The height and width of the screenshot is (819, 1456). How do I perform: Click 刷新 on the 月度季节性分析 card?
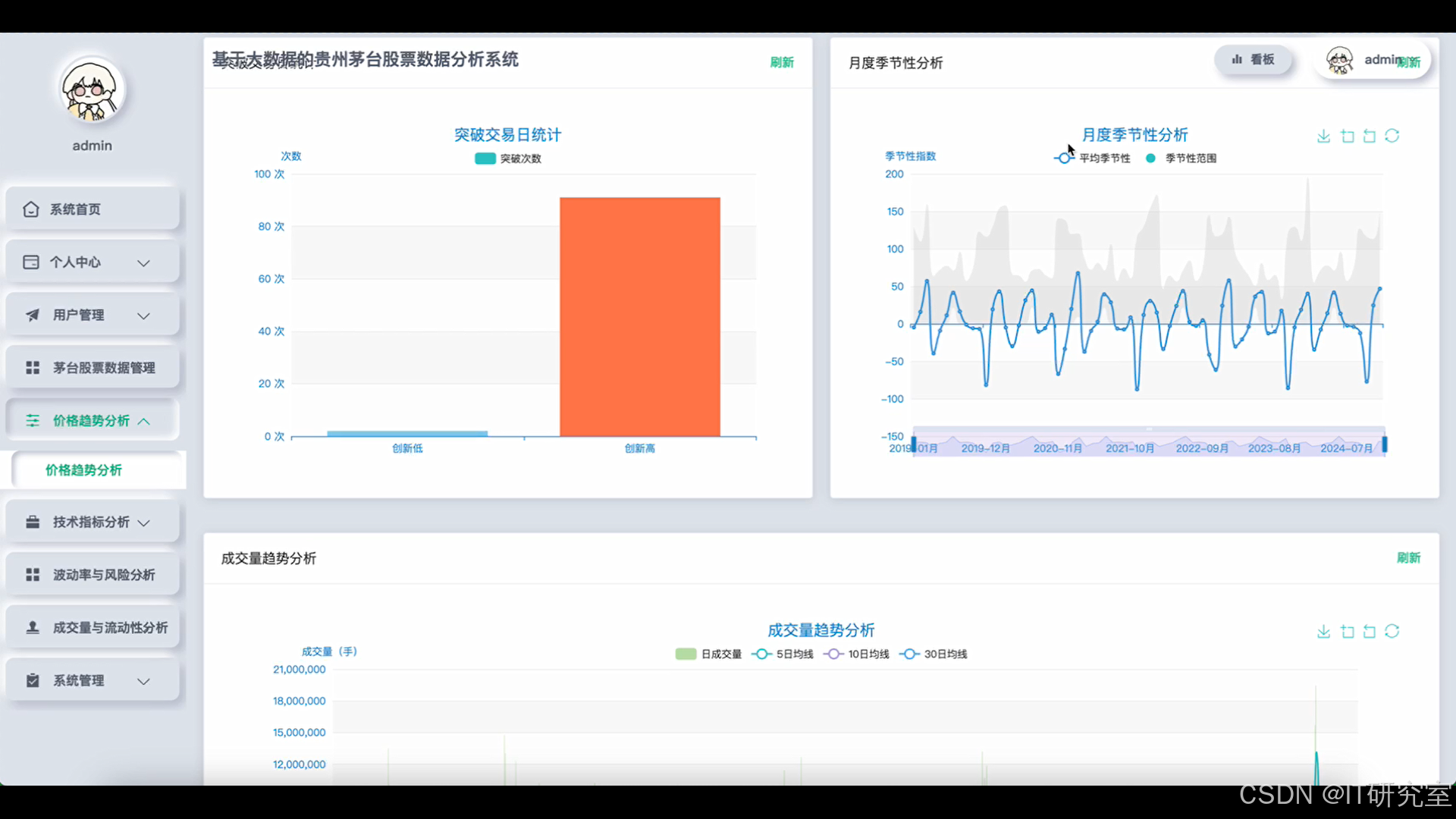[1409, 62]
